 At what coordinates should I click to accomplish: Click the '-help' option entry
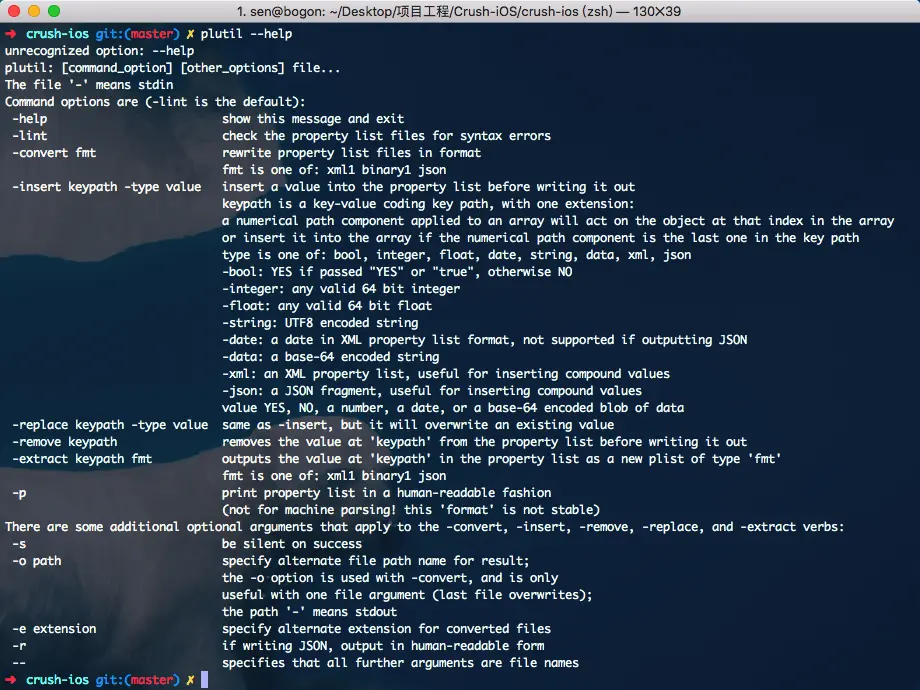coord(30,119)
